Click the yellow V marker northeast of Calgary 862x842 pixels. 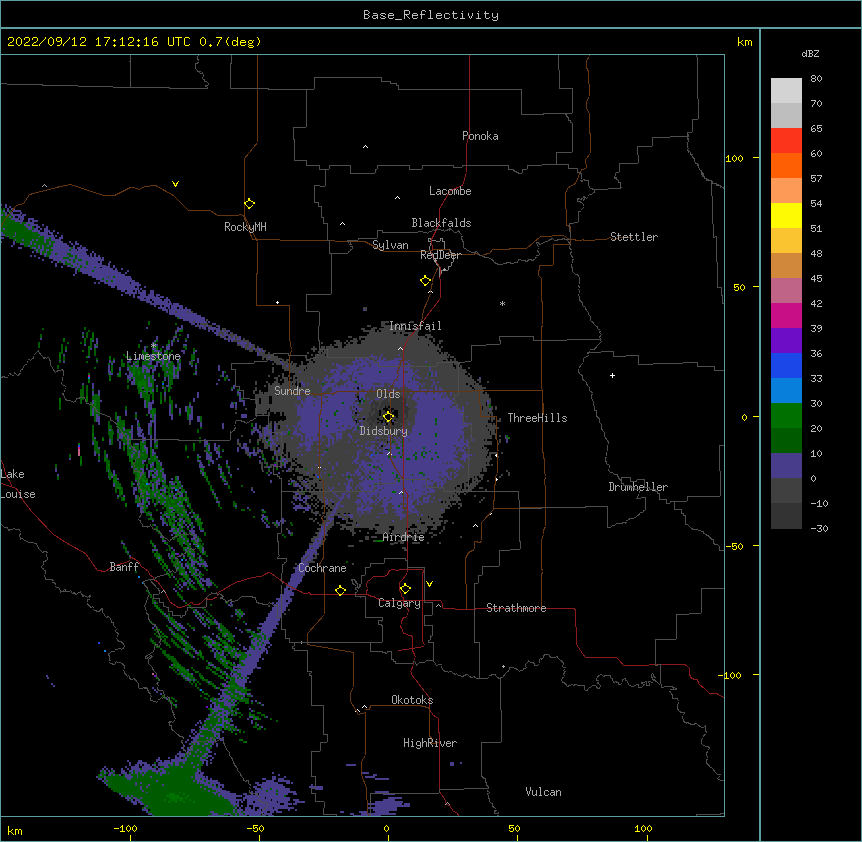pyautogui.click(x=429, y=584)
